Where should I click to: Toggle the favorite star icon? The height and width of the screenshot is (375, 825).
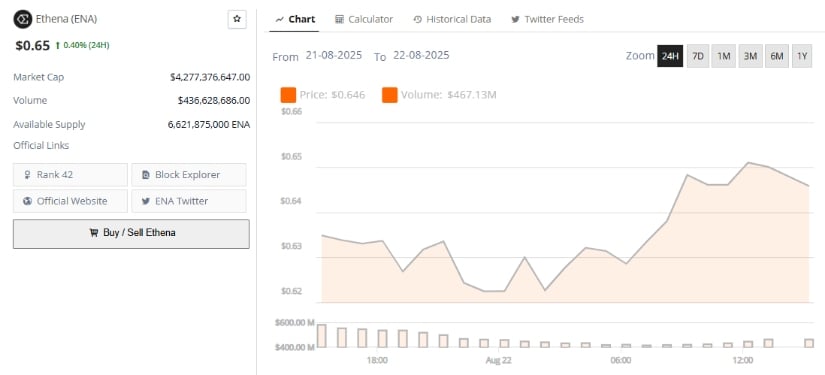coord(237,19)
